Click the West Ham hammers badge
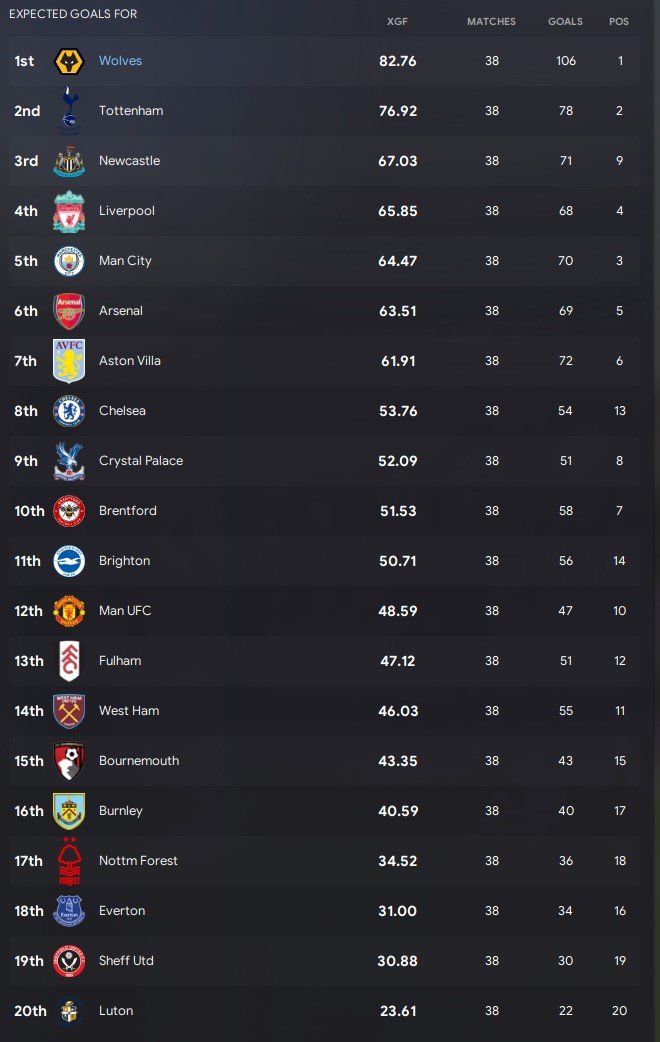Viewport: 660px width, 1042px height. pos(69,711)
